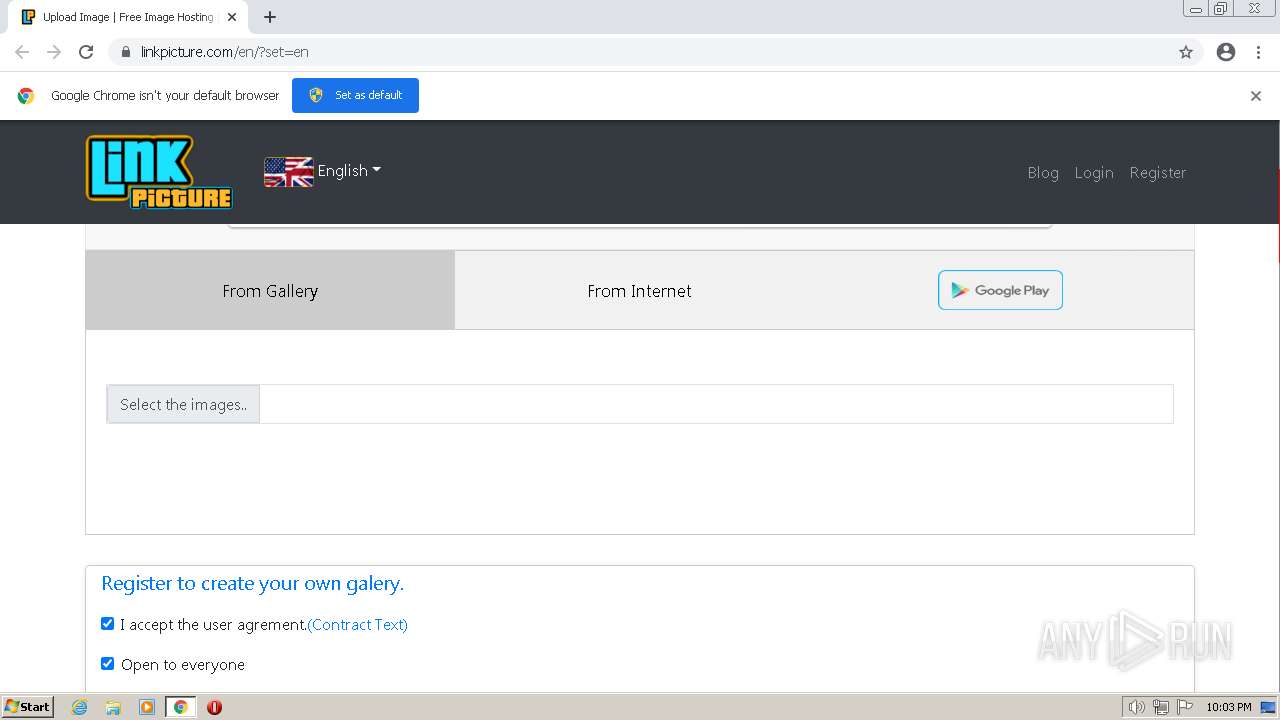Viewport: 1280px width, 720px height.
Task: Click the Chrome taskbar icon
Action: pos(181,707)
